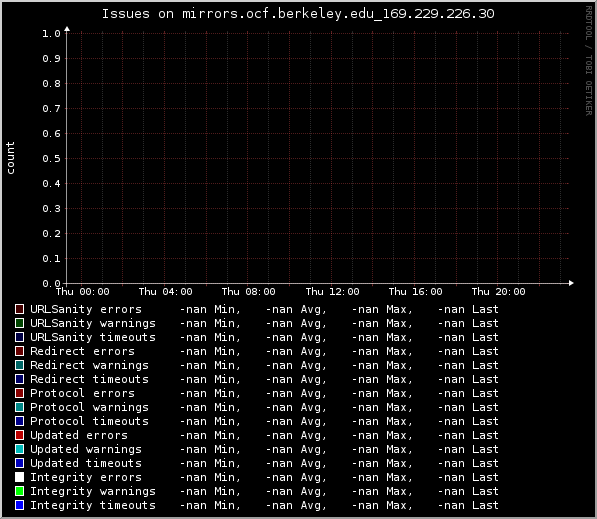Click the Redirect warnings teal swatch
Viewport: 597px width, 519px height.
pyautogui.click(x=19, y=365)
